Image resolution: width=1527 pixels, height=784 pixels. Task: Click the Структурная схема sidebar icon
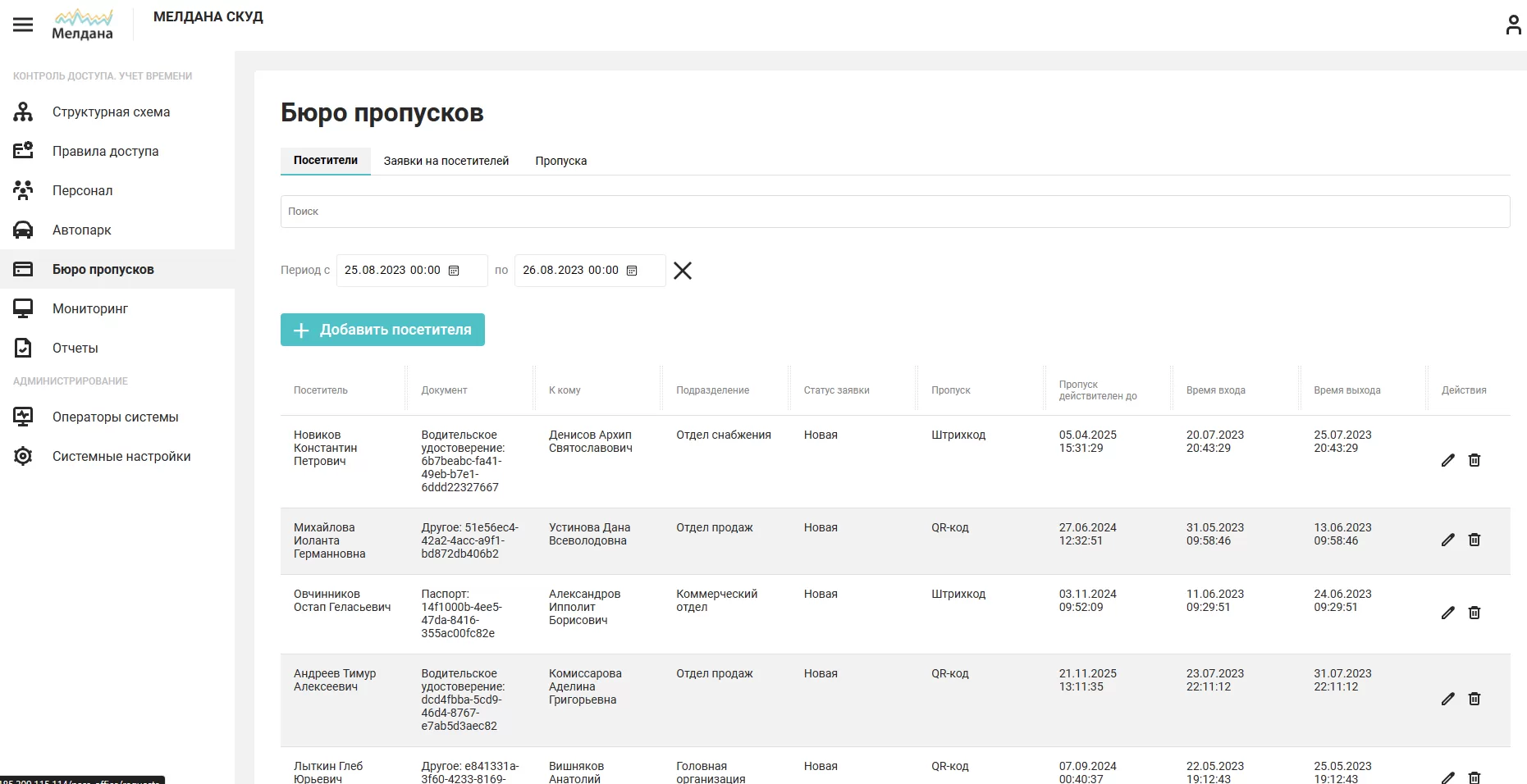pyautogui.click(x=23, y=112)
